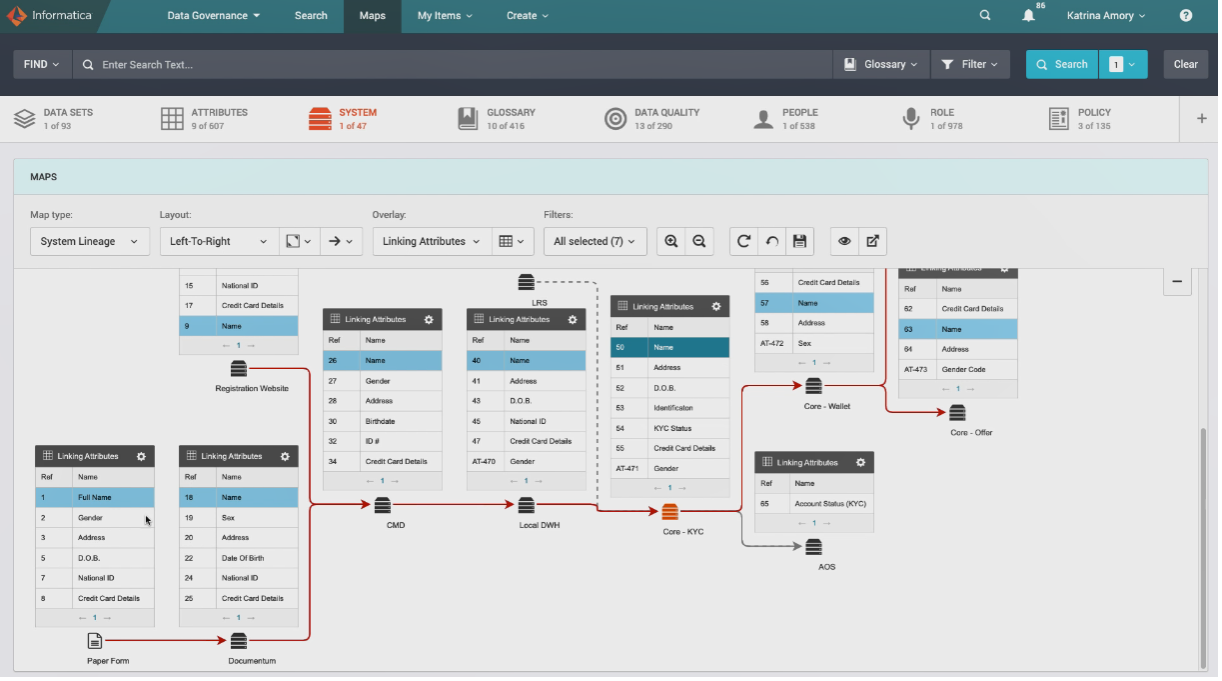Click the refresh map icon
The width and height of the screenshot is (1222, 681).
tap(743, 241)
